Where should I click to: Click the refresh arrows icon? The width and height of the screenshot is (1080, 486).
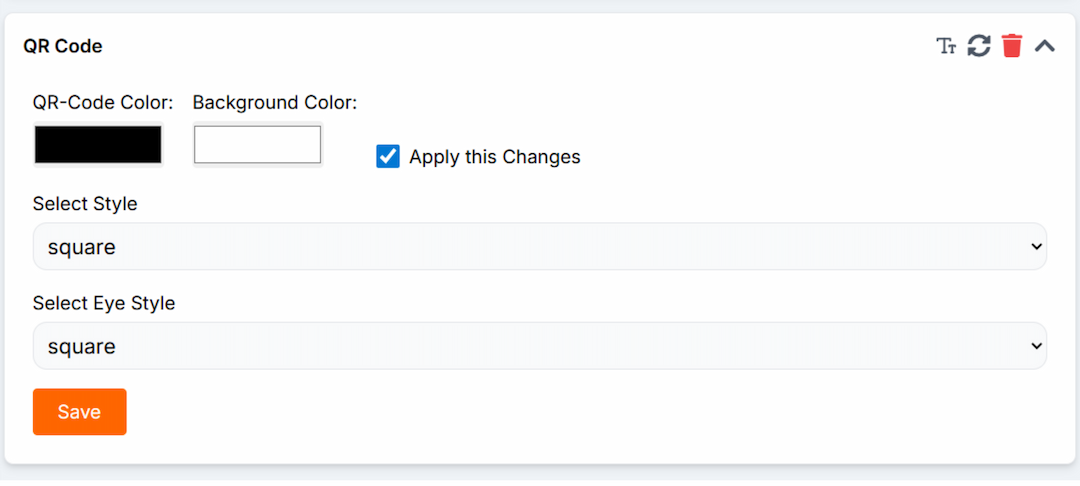[x=979, y=46]
